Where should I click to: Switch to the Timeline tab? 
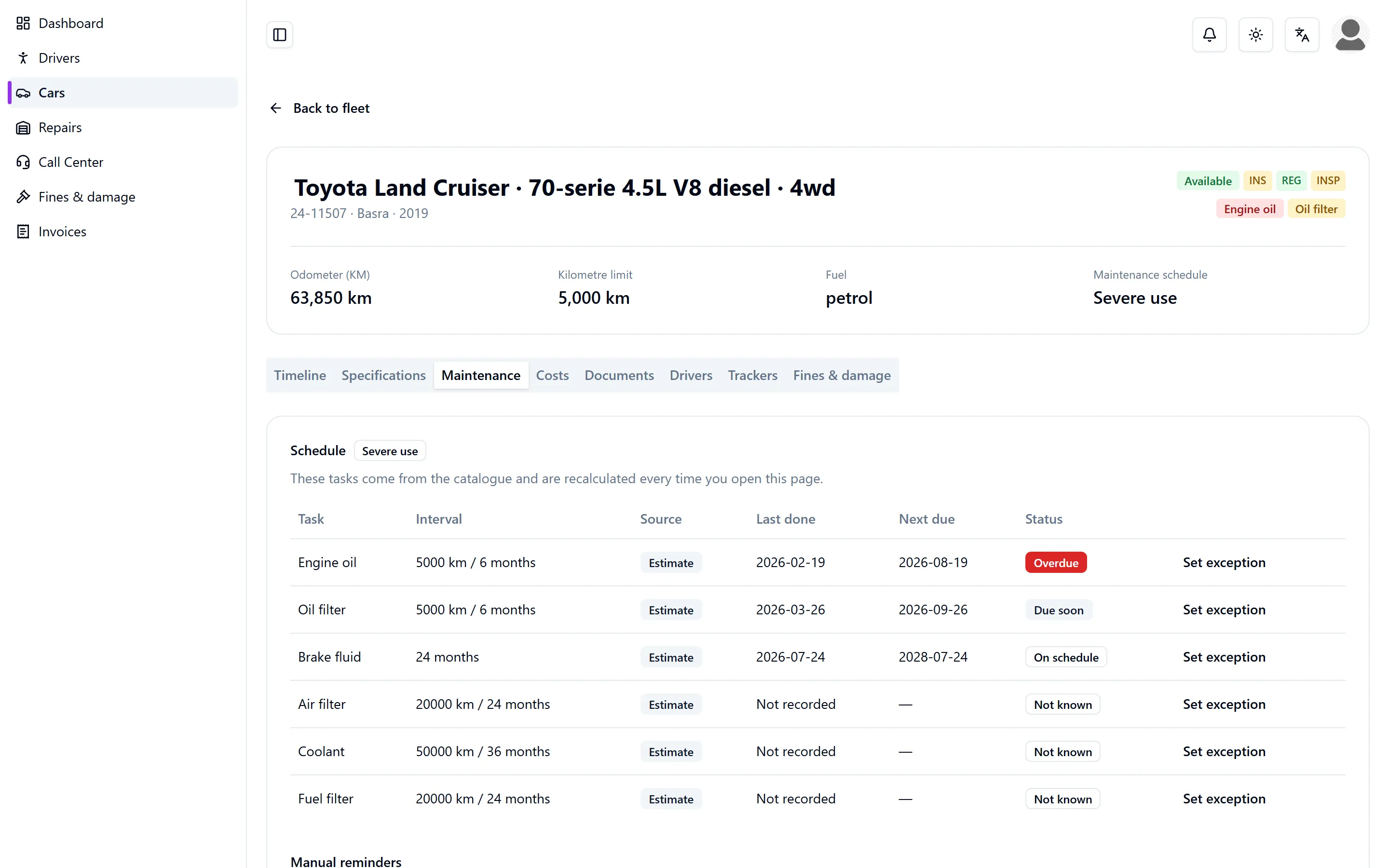[x=300, y=376]
